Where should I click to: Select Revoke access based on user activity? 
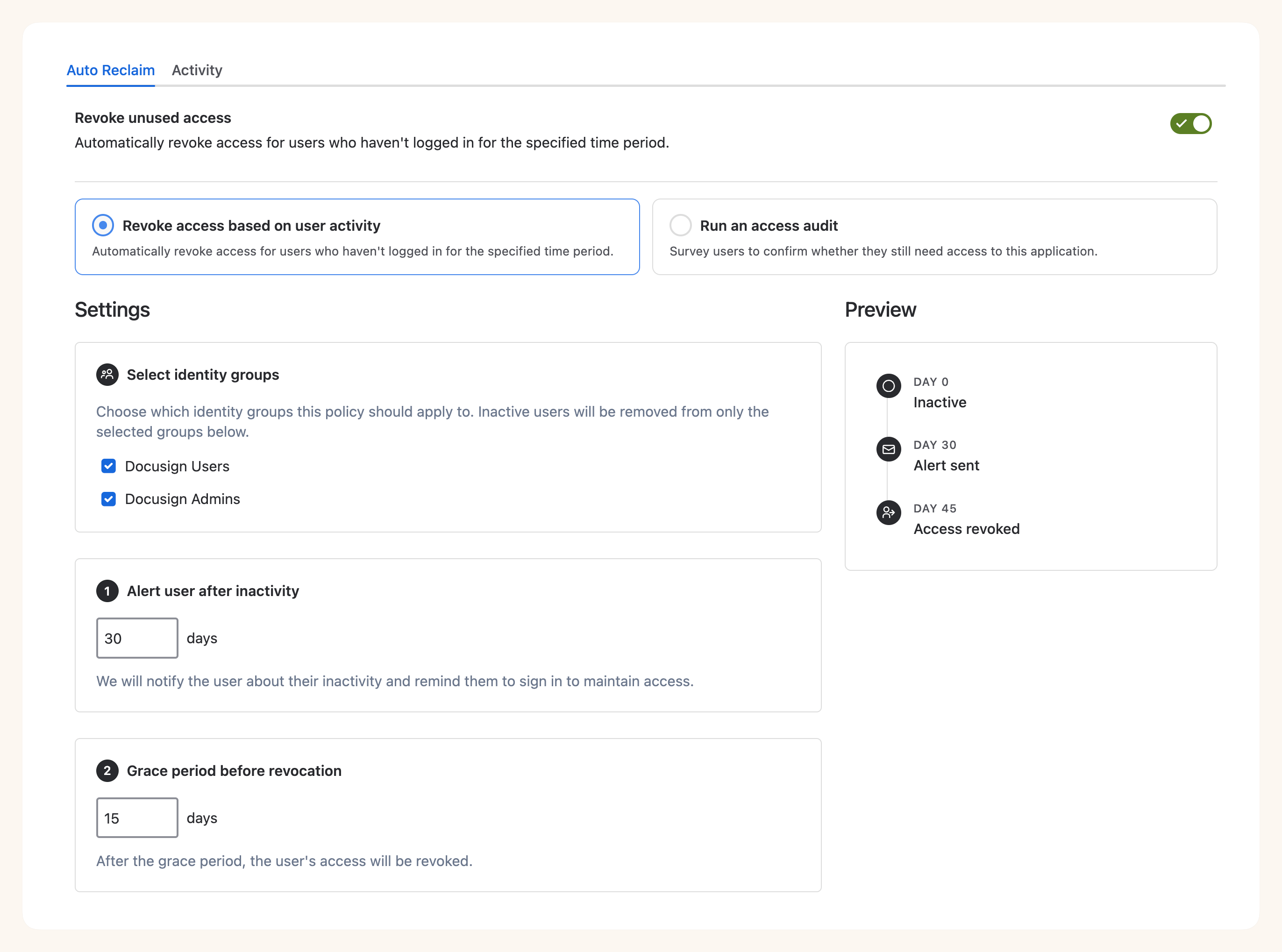(x=103, y=225)
